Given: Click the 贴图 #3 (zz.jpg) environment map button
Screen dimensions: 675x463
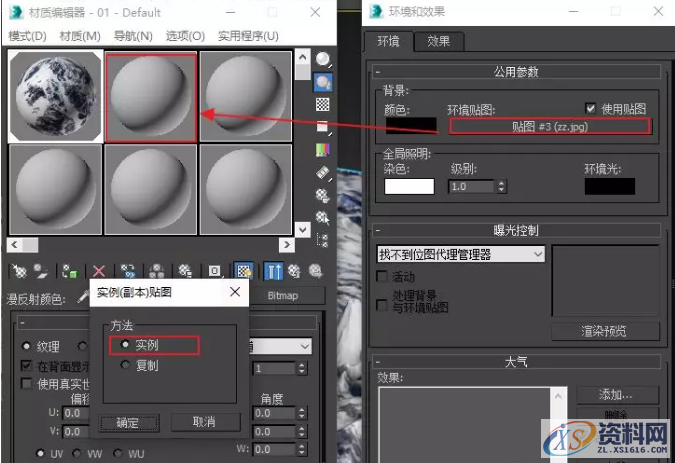Looking at the screenshot, I should pos(550,127).
